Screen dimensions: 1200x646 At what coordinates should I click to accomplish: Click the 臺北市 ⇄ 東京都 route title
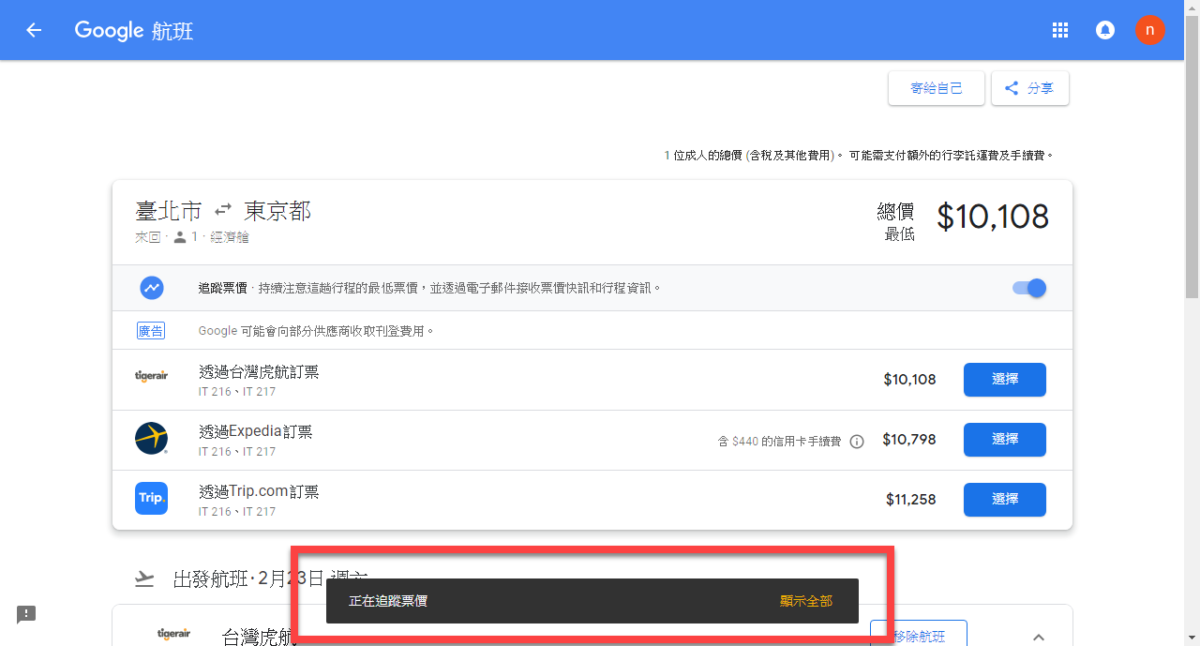point(223,211)
